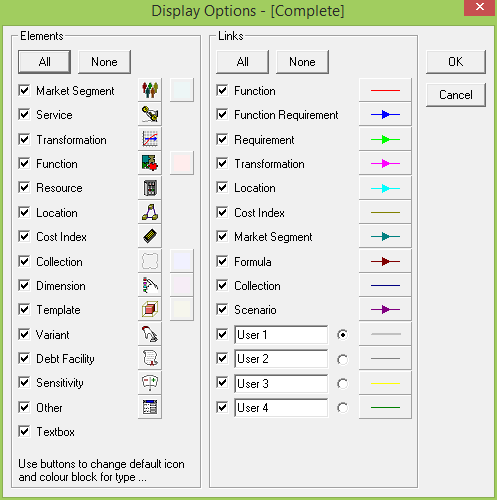497x500 pixels.
Task: Change the Template element cube icon
Action: point(150,309)
